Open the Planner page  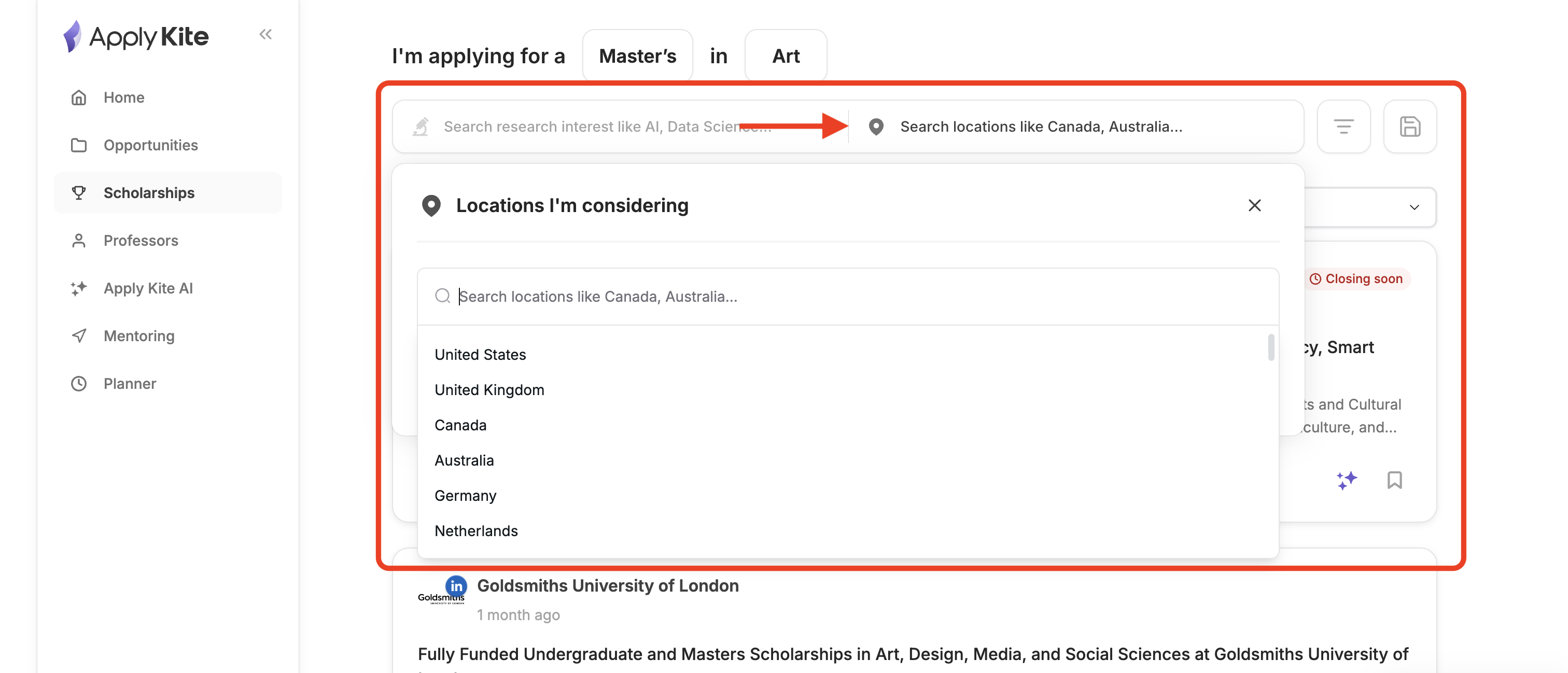tap(130, 383)
